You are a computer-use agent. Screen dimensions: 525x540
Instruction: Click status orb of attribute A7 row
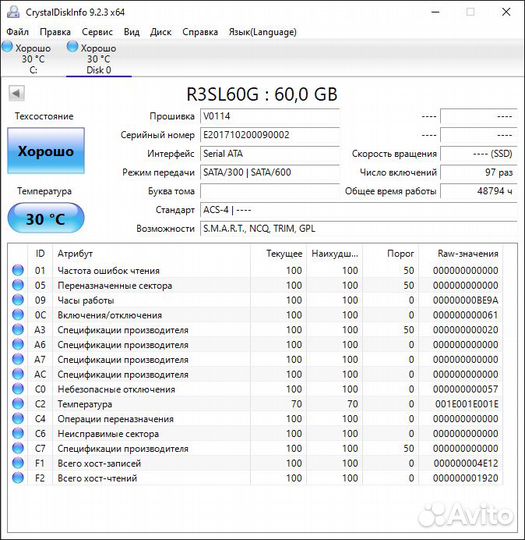click(x=18, y=359)
